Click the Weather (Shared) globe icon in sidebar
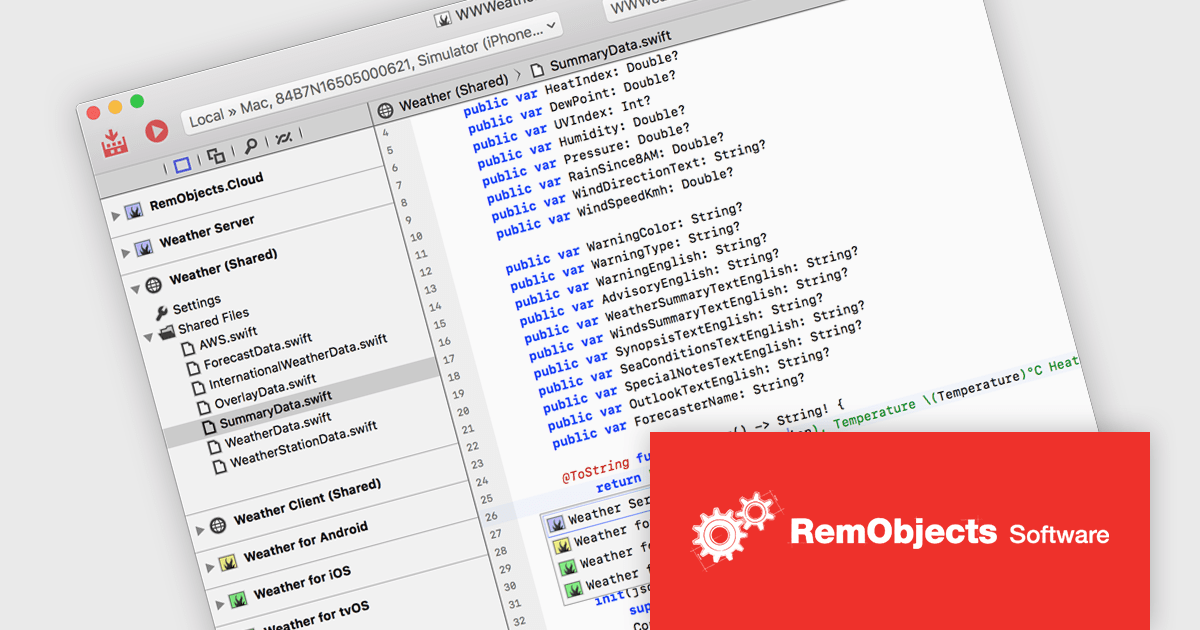Screen dimensions: 1200x630 click(153, 284)
